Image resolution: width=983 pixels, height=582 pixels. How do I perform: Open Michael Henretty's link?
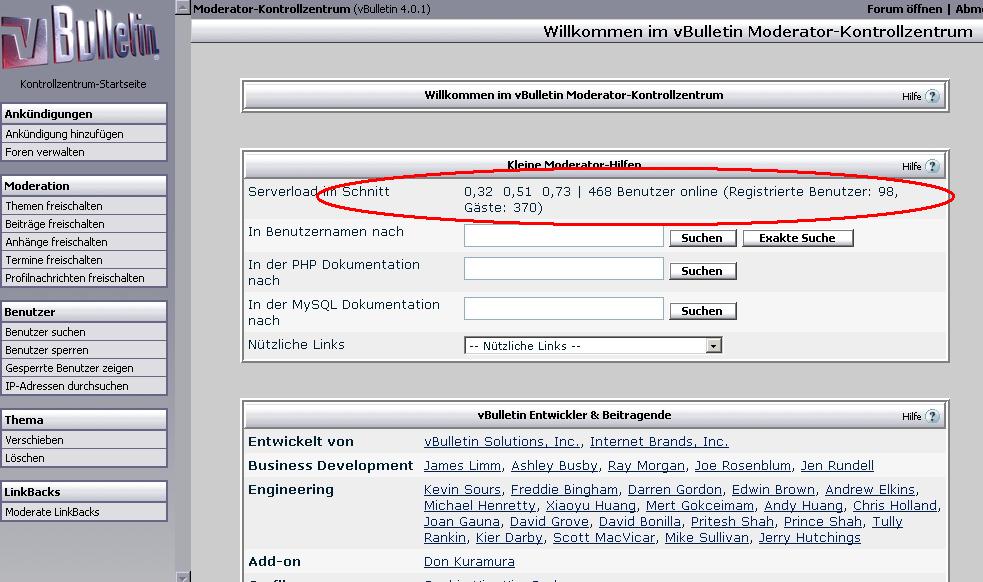point(480,506)
